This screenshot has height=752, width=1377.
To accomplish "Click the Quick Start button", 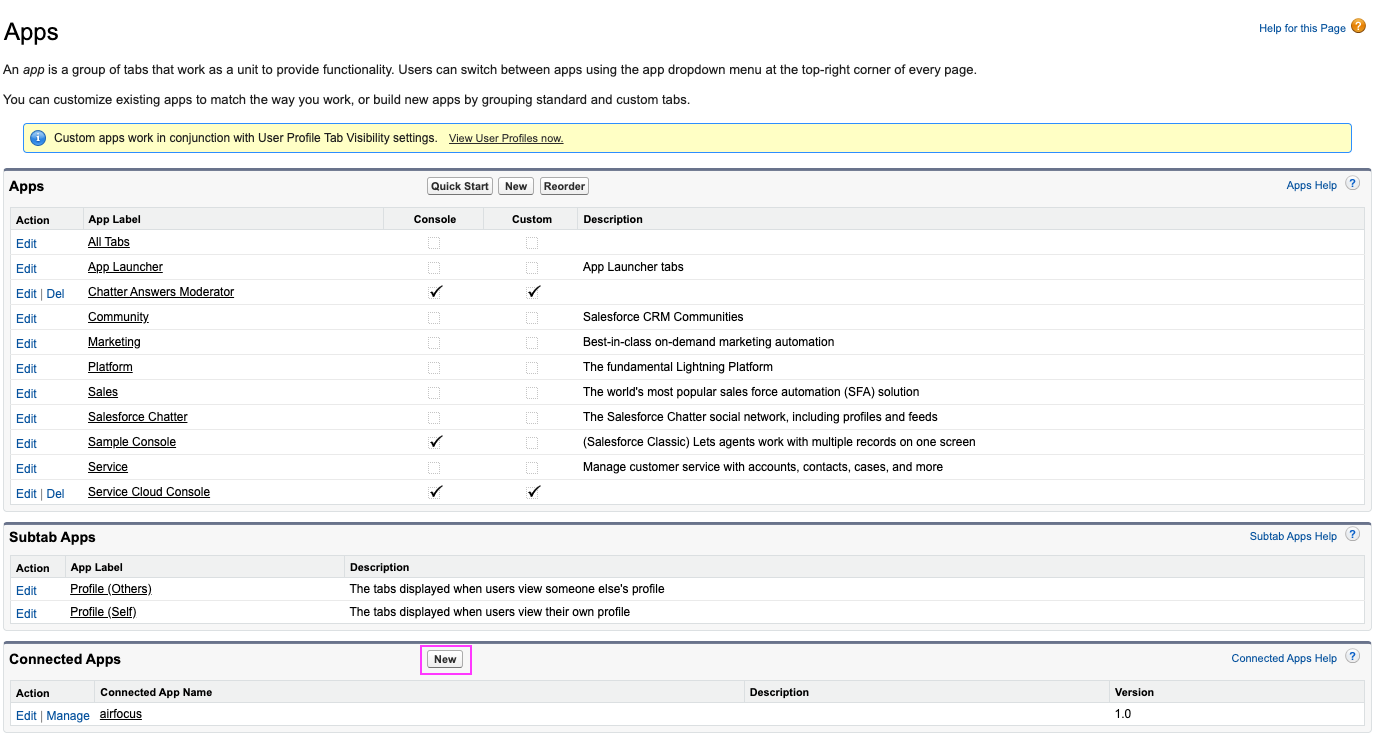I will (460, 186).
